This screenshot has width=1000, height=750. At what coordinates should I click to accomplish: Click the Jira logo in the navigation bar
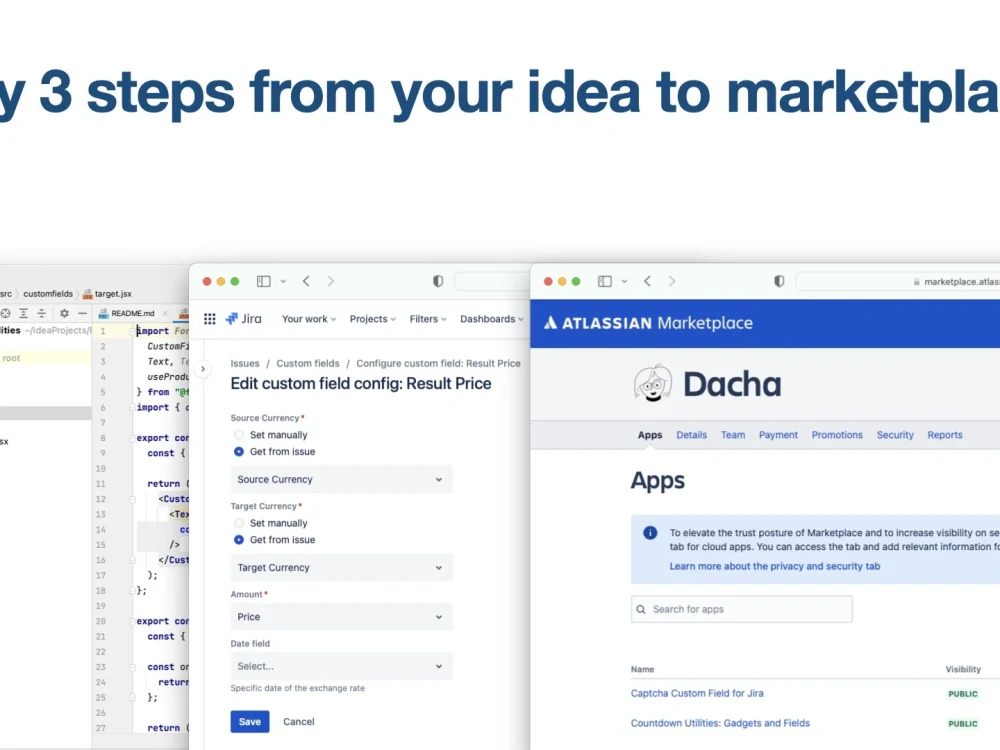click(x=243, y=318)
